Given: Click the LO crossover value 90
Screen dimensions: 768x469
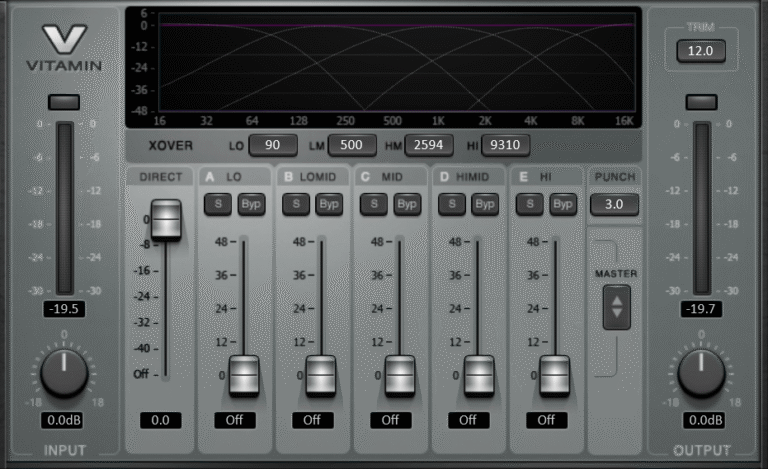Looking at the screenshot, I should pyautogui.click(x=273, y=145).
